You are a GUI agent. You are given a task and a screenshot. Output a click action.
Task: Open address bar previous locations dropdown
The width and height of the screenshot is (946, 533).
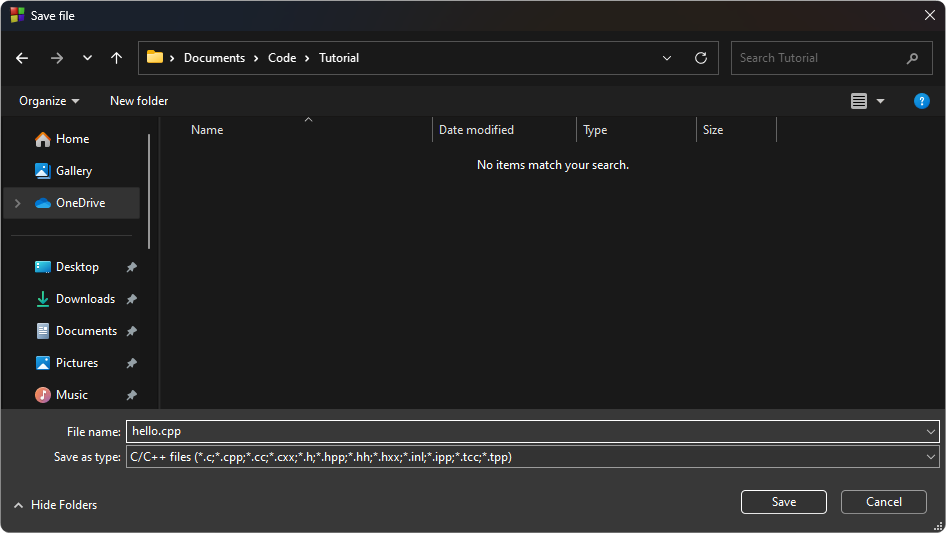click(x=667, y=58)
